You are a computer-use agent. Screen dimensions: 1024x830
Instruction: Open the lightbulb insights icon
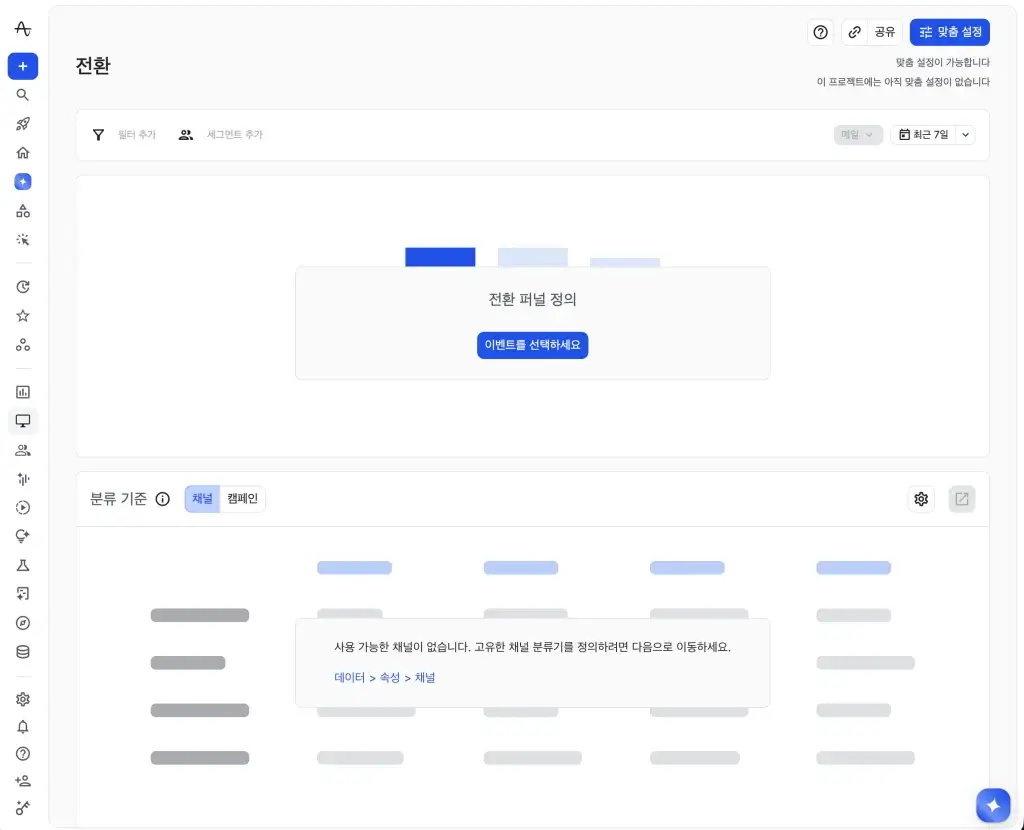tap(23, 536)
